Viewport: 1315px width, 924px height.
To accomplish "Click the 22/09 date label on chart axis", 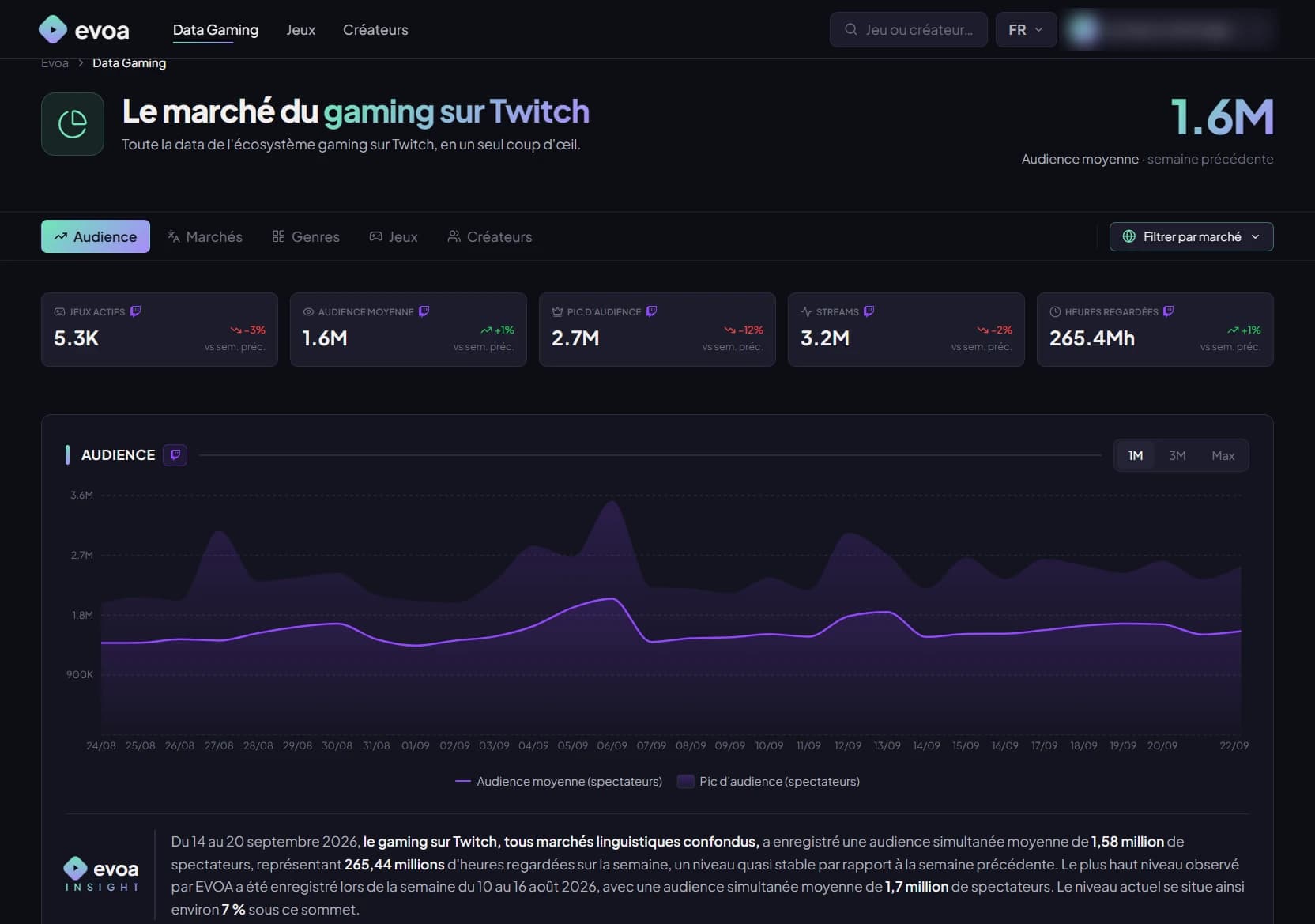I will coord(1234,745).
